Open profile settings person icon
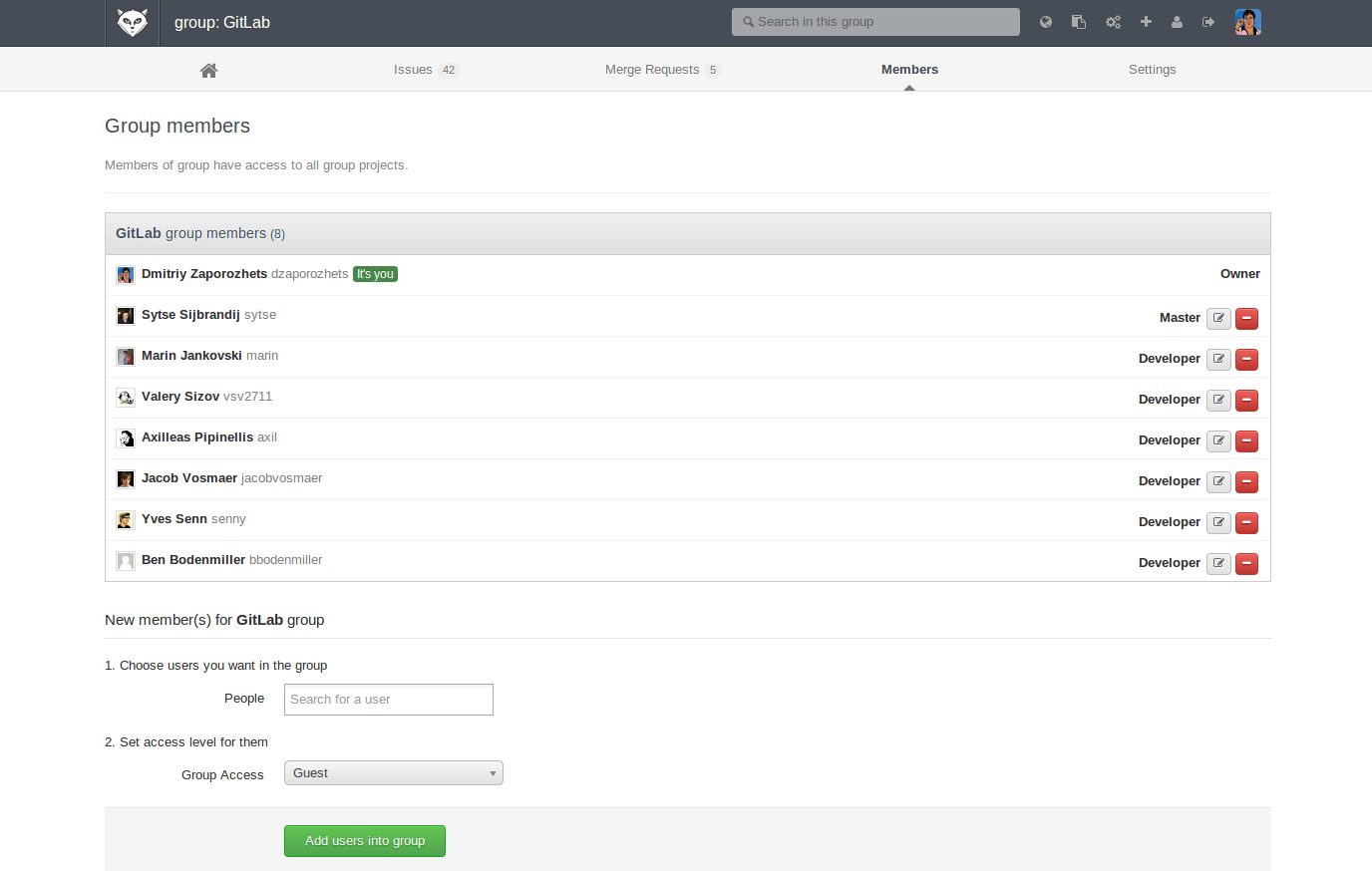Viewport: 1372px width, 871px height. coord(1177,21)
